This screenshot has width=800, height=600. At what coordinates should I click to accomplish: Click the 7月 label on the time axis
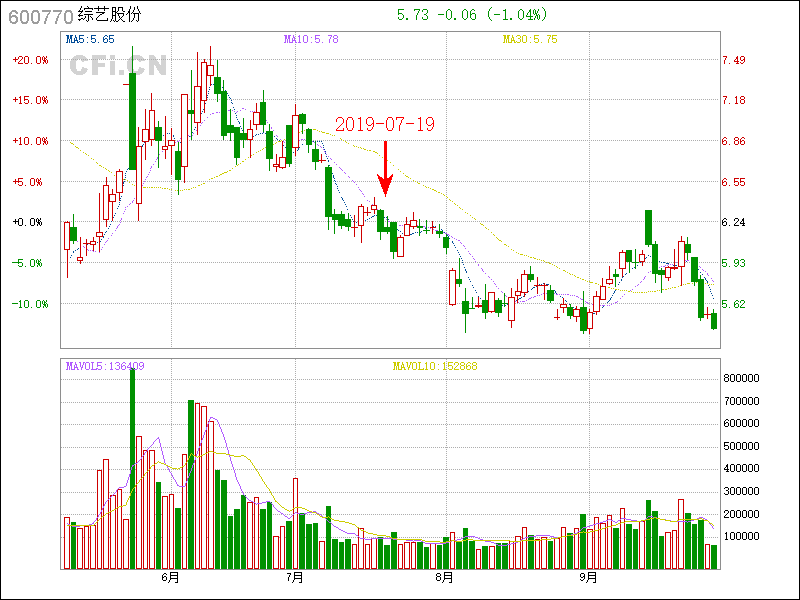coord(295,578)
